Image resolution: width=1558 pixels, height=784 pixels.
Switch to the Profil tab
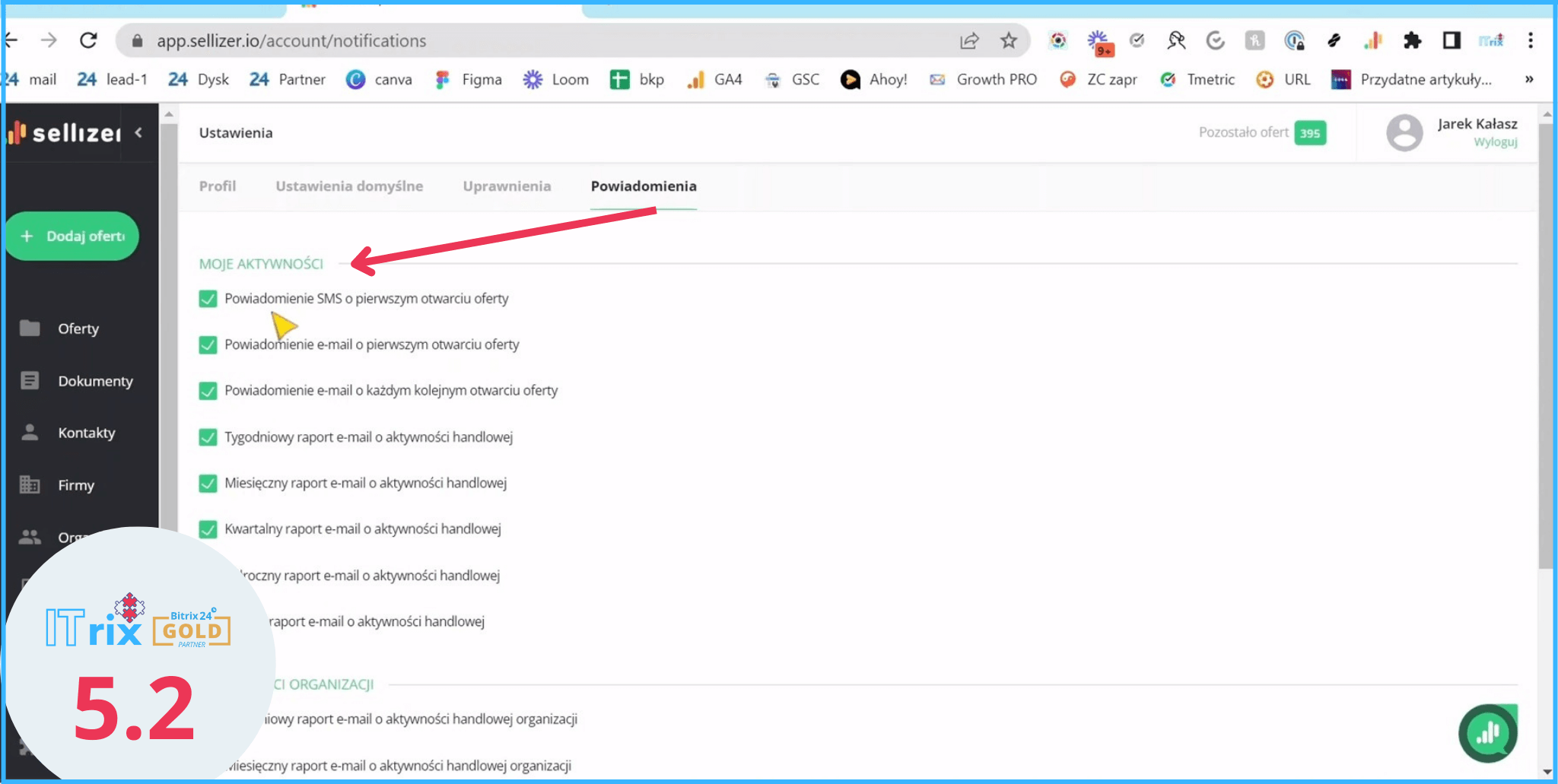pos(218,186)
